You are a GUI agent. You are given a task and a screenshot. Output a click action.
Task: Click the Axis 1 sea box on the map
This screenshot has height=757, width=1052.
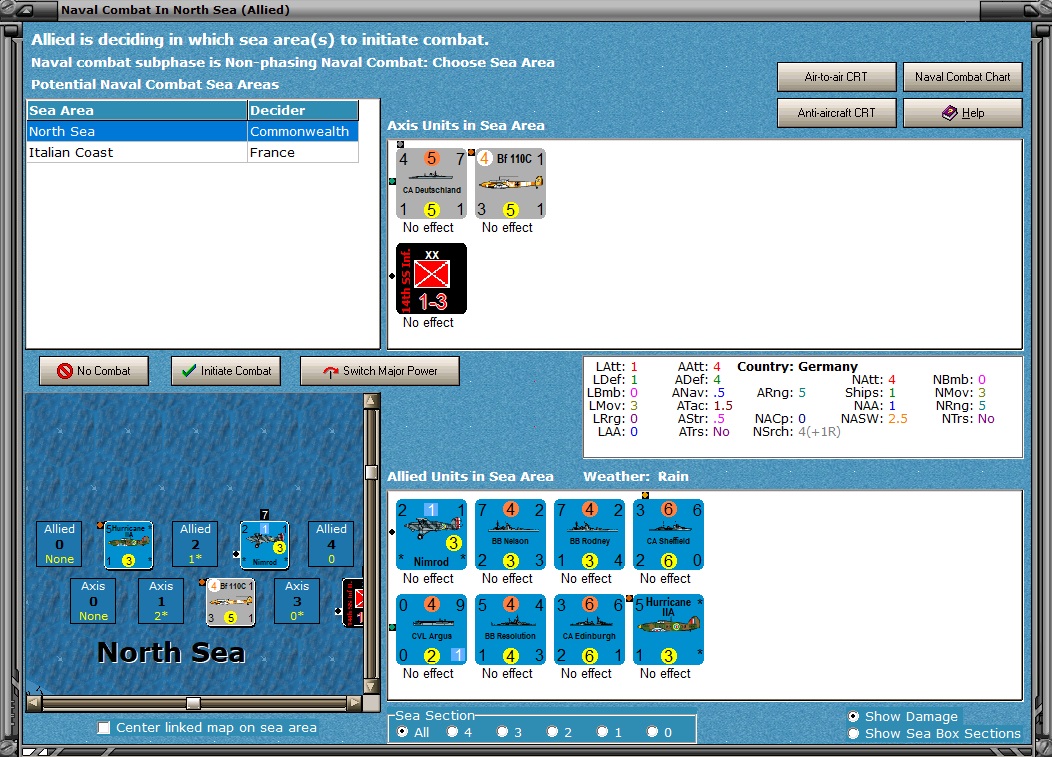point(161,601)
